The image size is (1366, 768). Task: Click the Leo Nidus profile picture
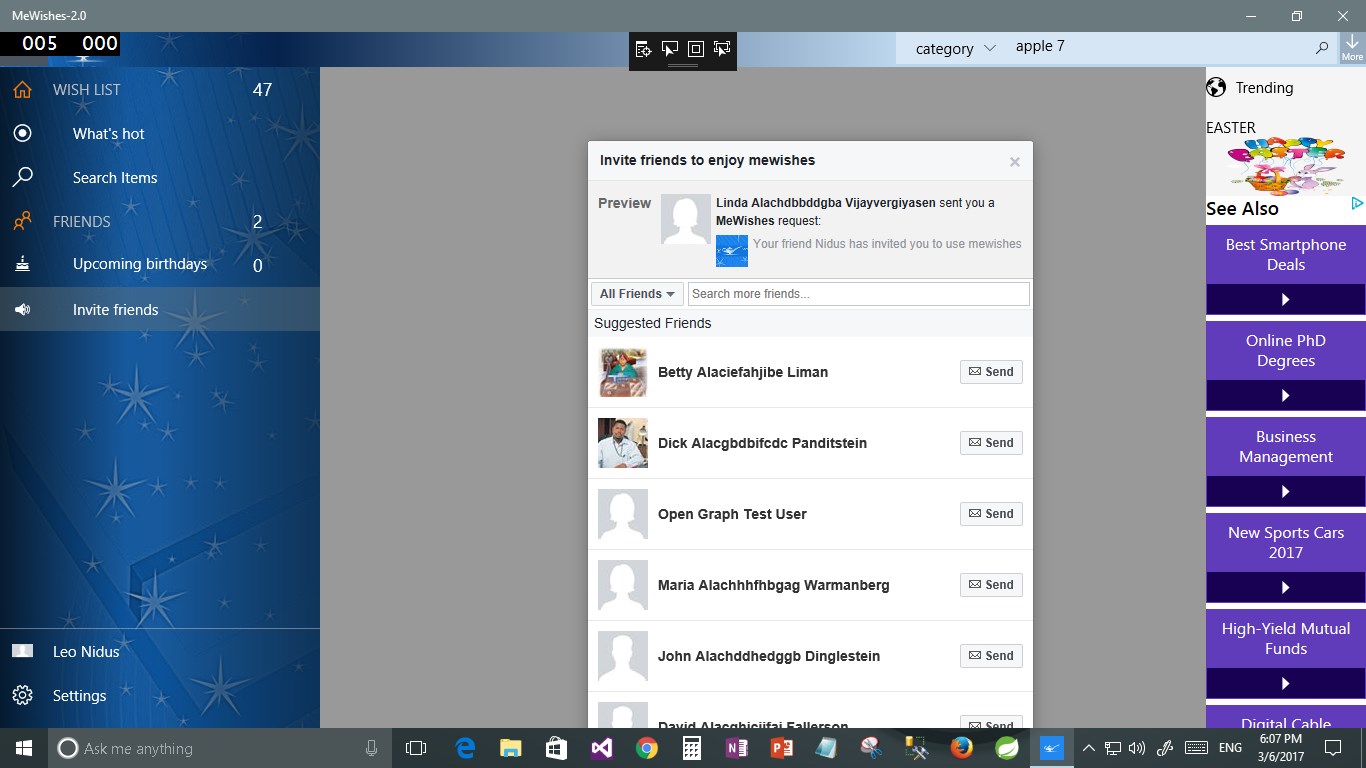tap(22, 651)
